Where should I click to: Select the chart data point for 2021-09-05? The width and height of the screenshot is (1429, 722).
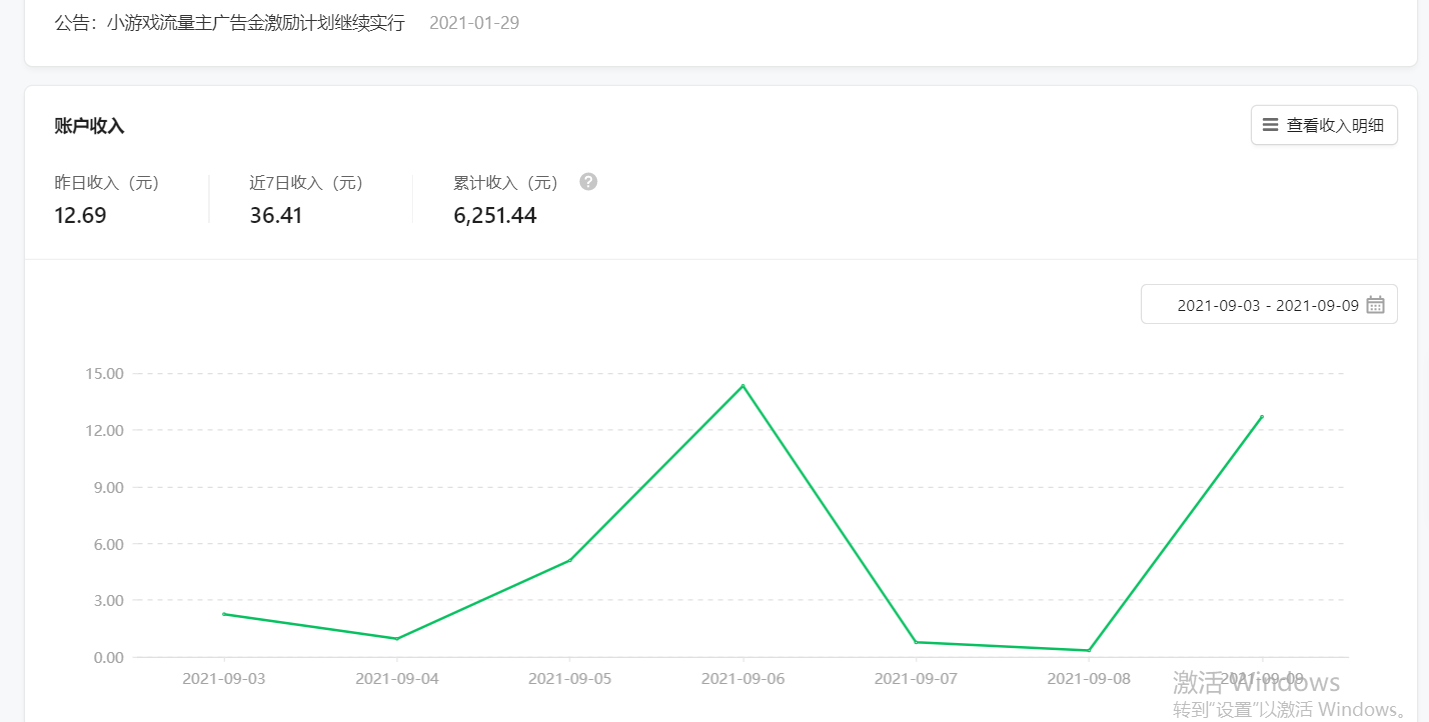pyautogui.click(x=570, y=560)
